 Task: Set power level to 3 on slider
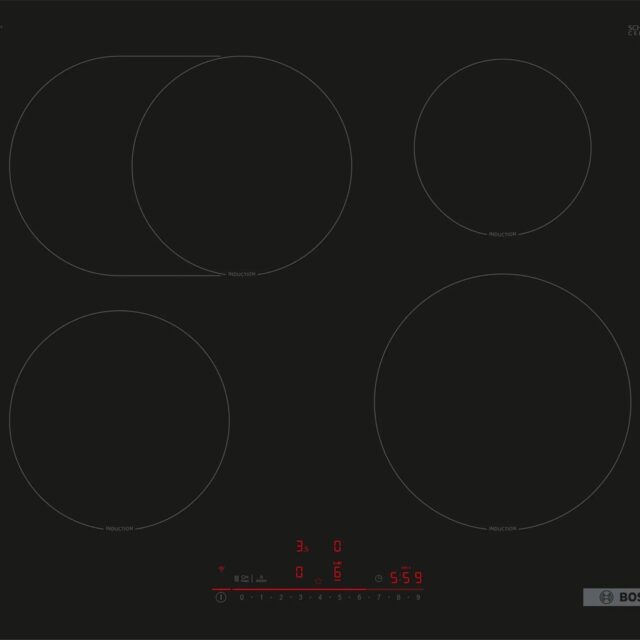coord(300,597)
